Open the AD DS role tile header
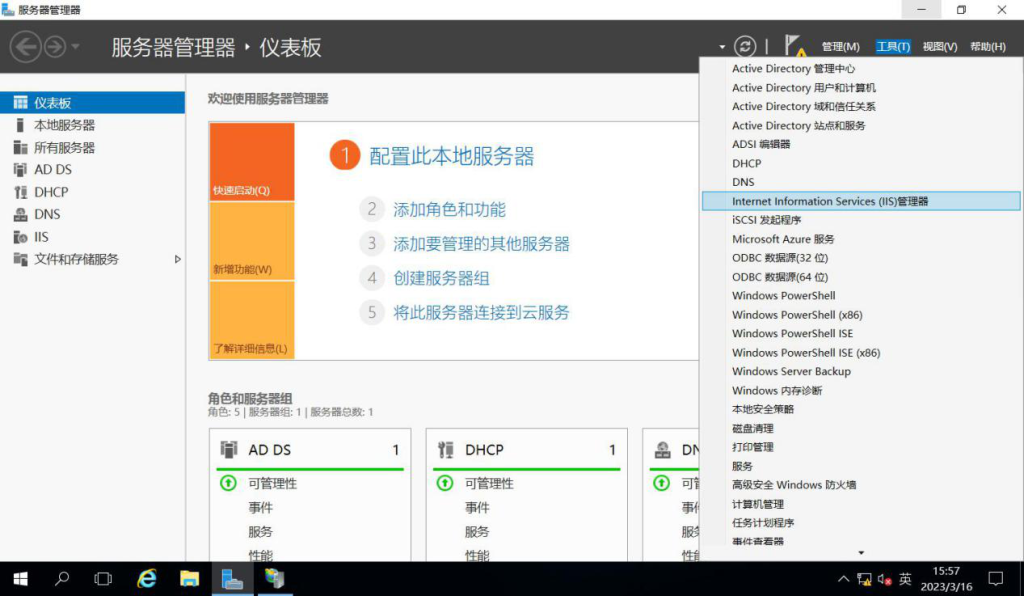Screen dimensions: 1024x596 coord(310,450)
